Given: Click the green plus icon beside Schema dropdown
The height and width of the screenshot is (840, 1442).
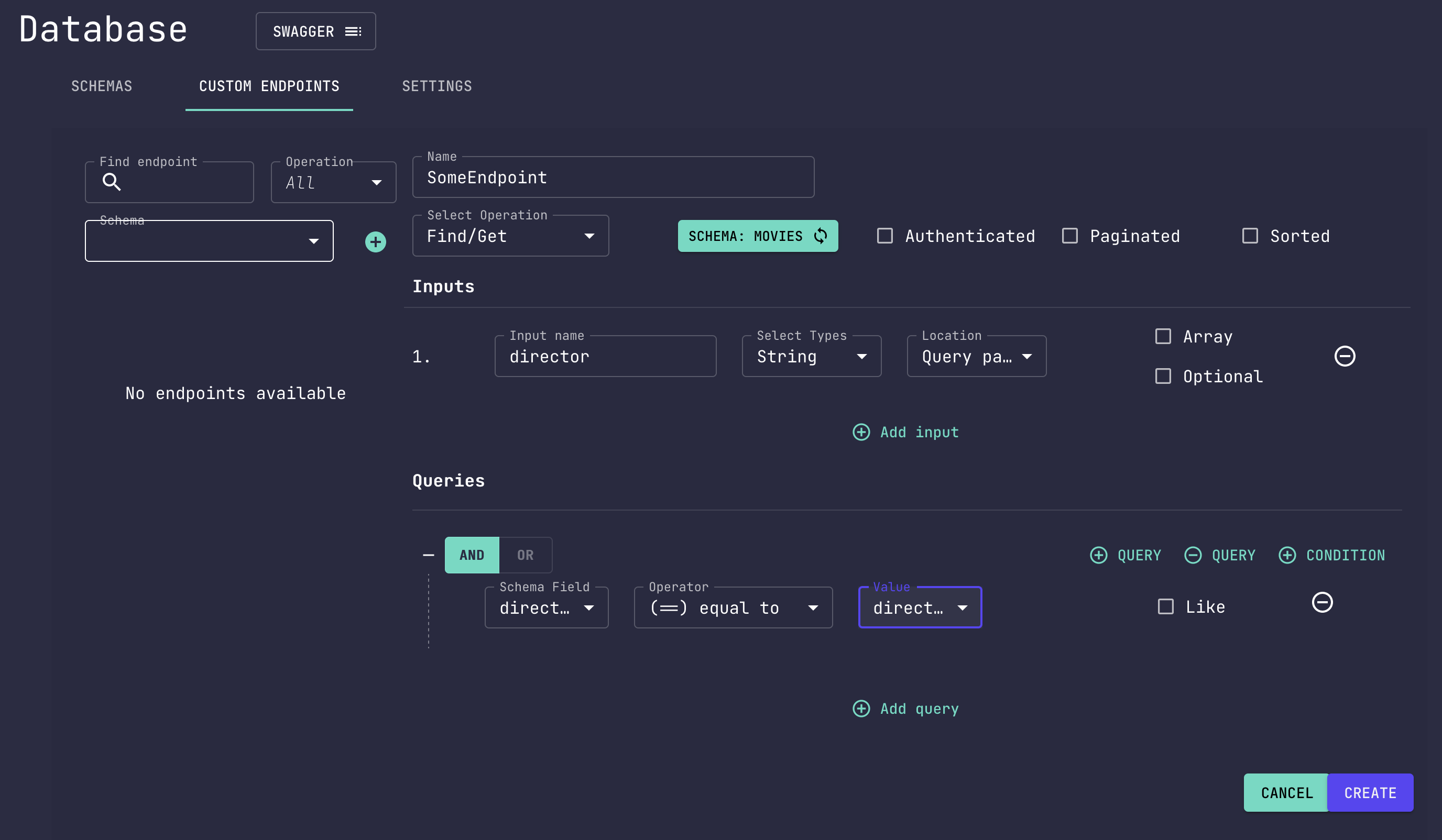Looking at the screenshot, I should click(x=375, y=242).
